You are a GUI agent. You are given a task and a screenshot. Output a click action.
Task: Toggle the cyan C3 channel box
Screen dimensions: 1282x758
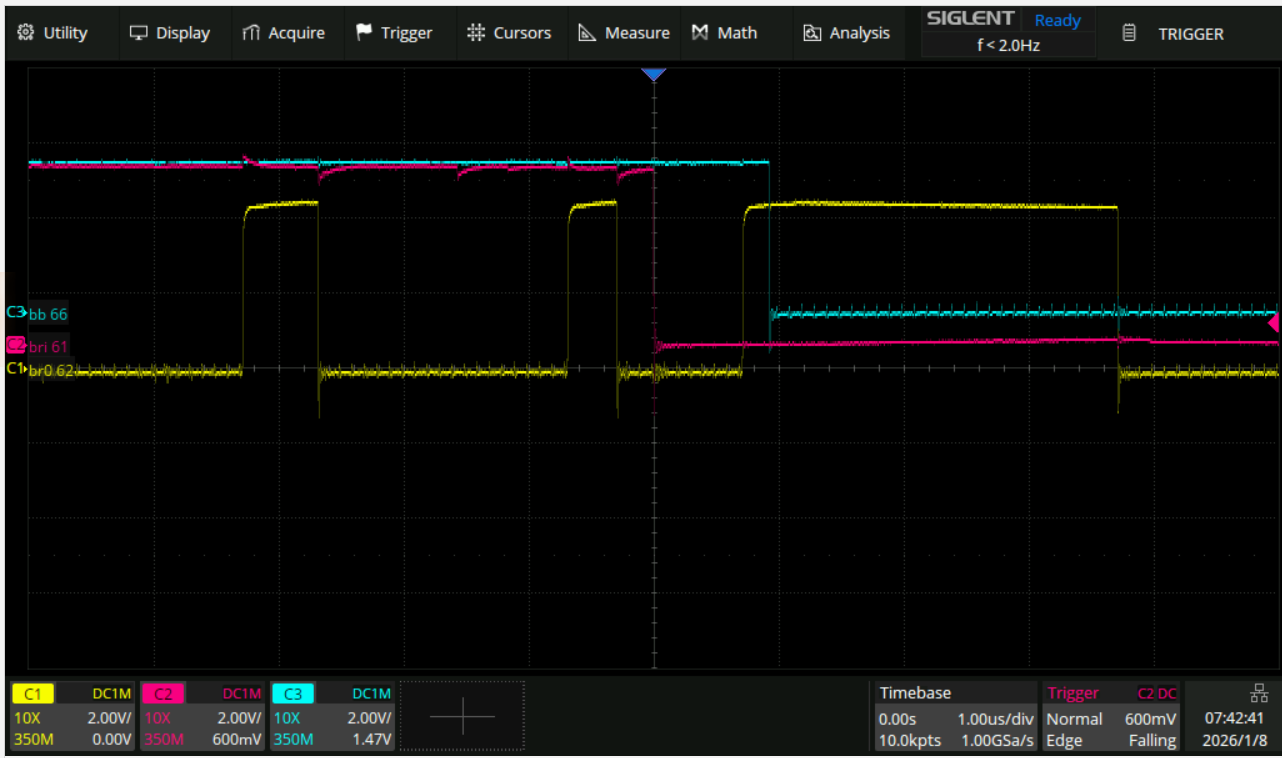331,717
